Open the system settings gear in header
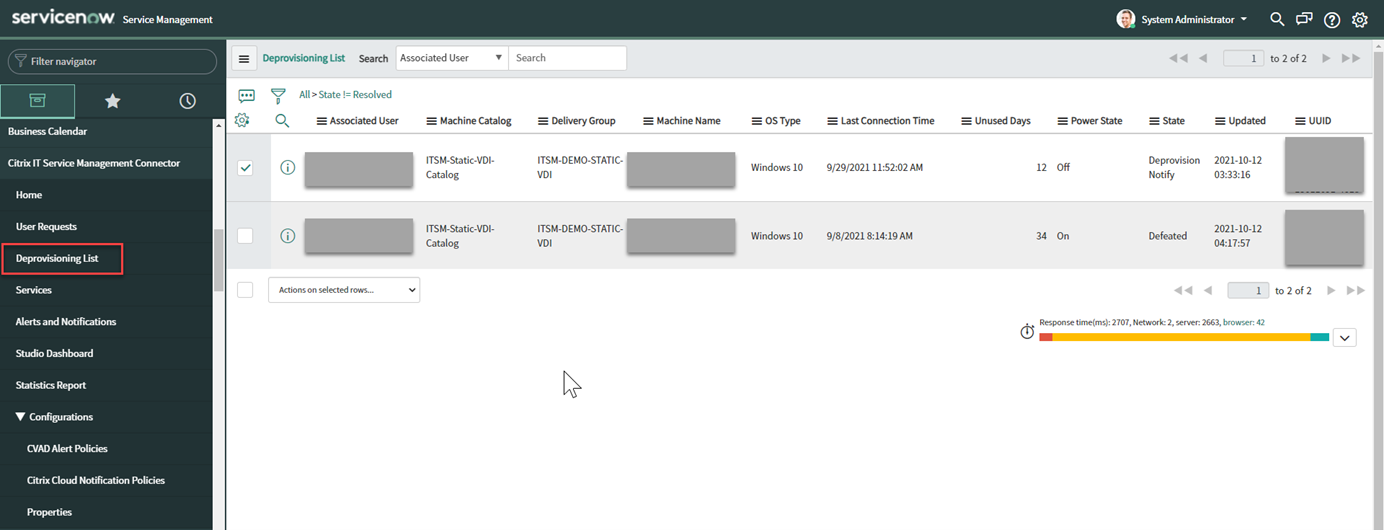 pyautogui.click(x=1360, y=20)
